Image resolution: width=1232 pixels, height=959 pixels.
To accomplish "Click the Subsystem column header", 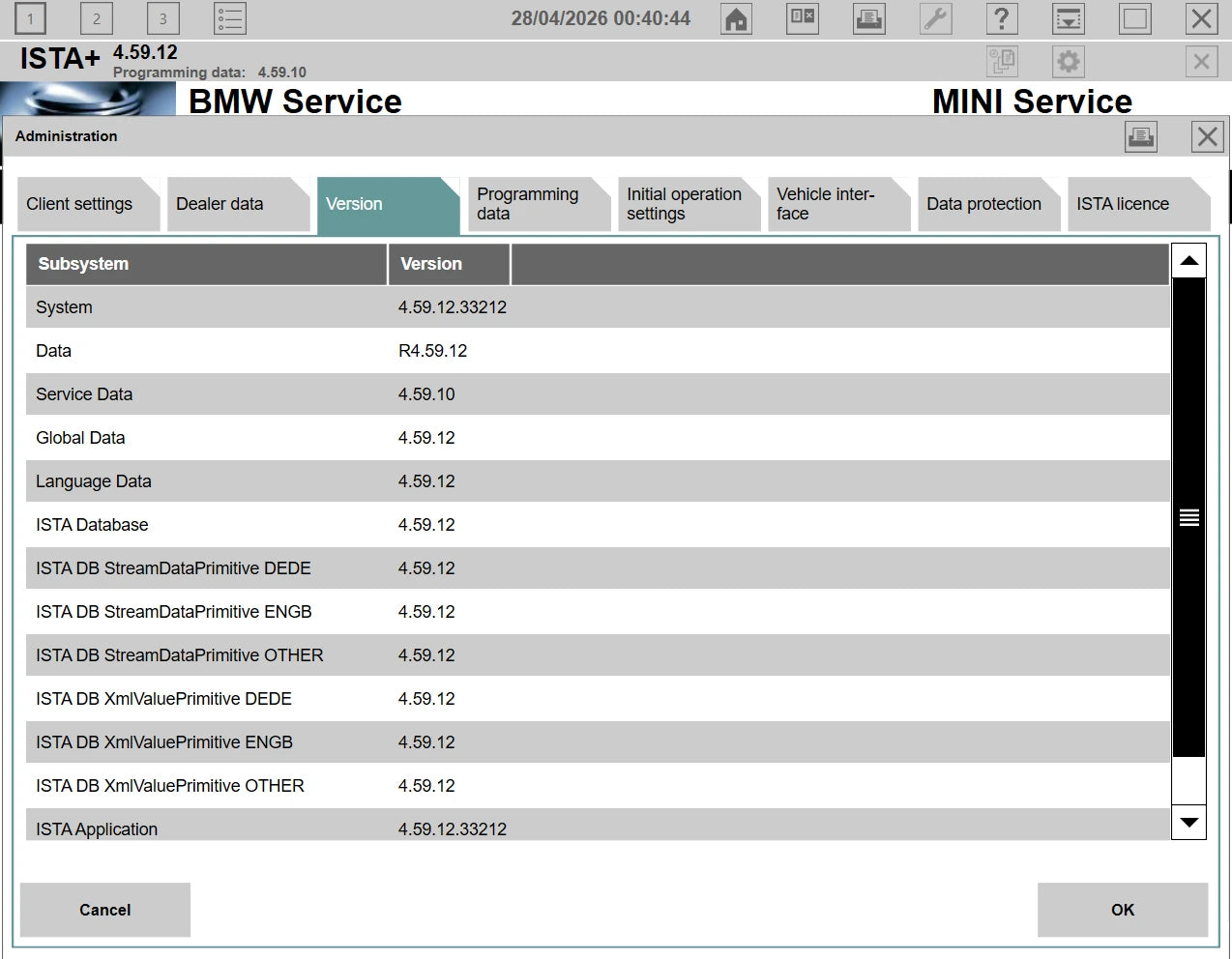I will coord(206,264).
